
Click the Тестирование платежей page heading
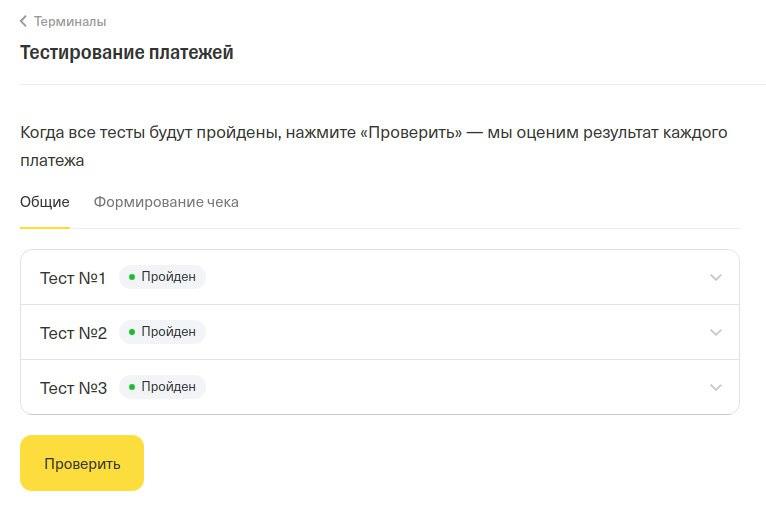coord(127,53)
